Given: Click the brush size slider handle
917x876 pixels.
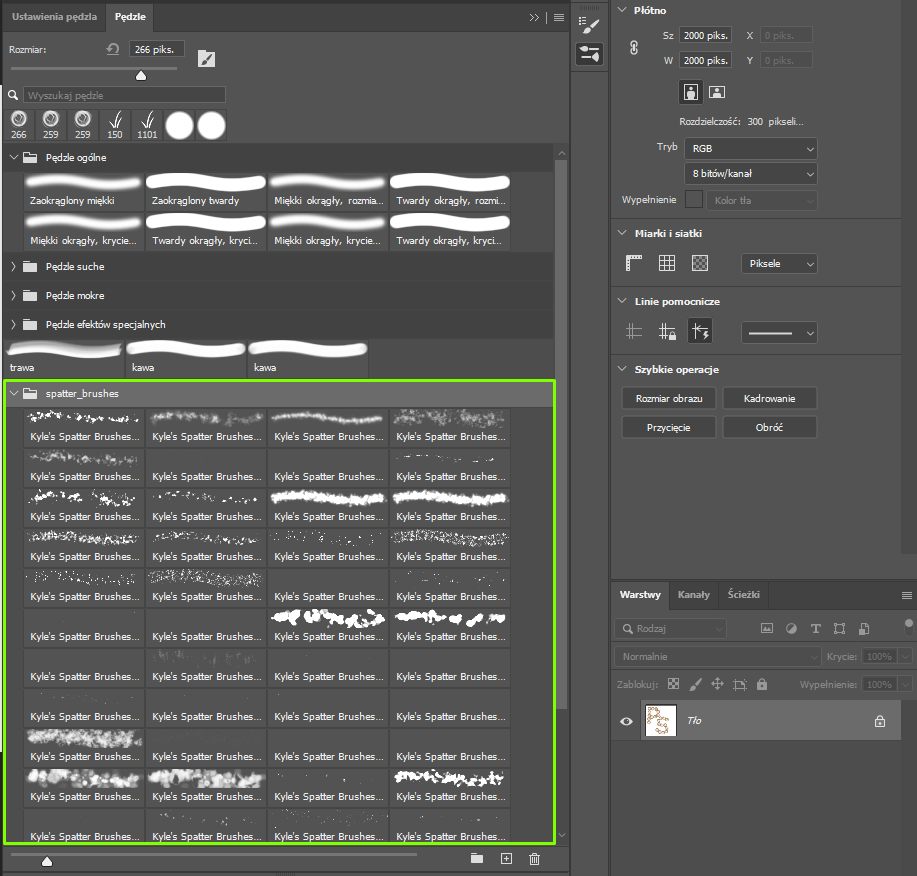Looking at the screenshot, I should (x=141, y=75).
